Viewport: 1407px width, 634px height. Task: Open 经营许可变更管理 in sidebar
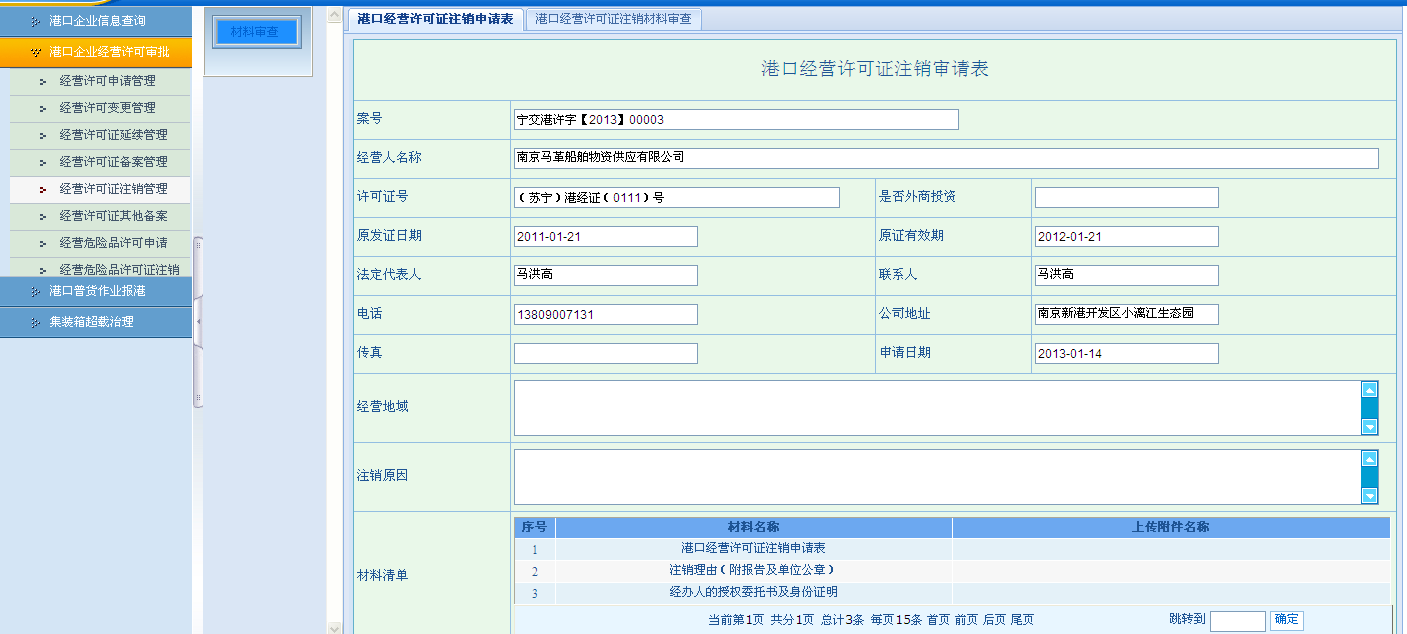click(107, 108)
